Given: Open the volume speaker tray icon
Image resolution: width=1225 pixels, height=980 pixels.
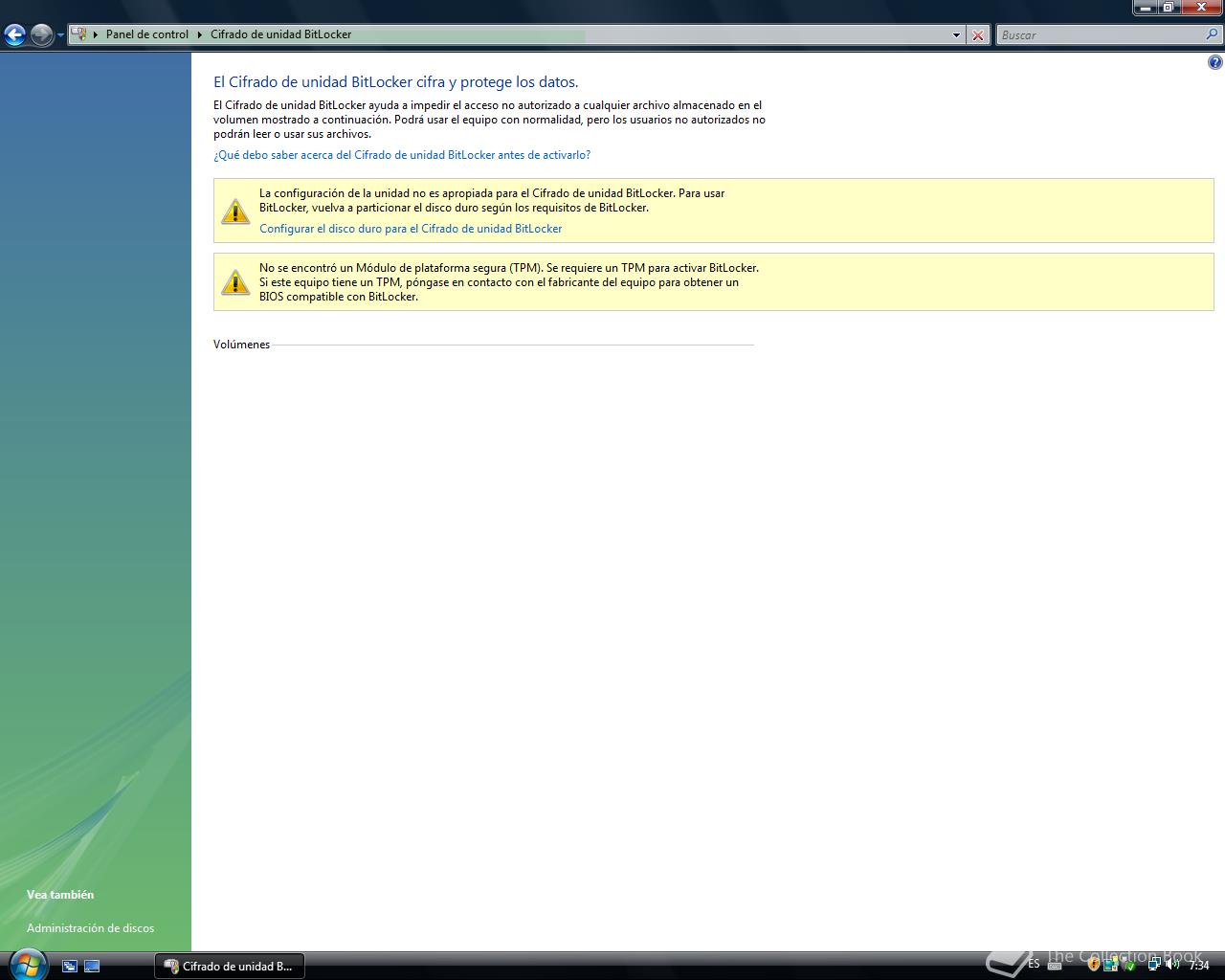Looking at the screenshot, I should [1172, 964].
